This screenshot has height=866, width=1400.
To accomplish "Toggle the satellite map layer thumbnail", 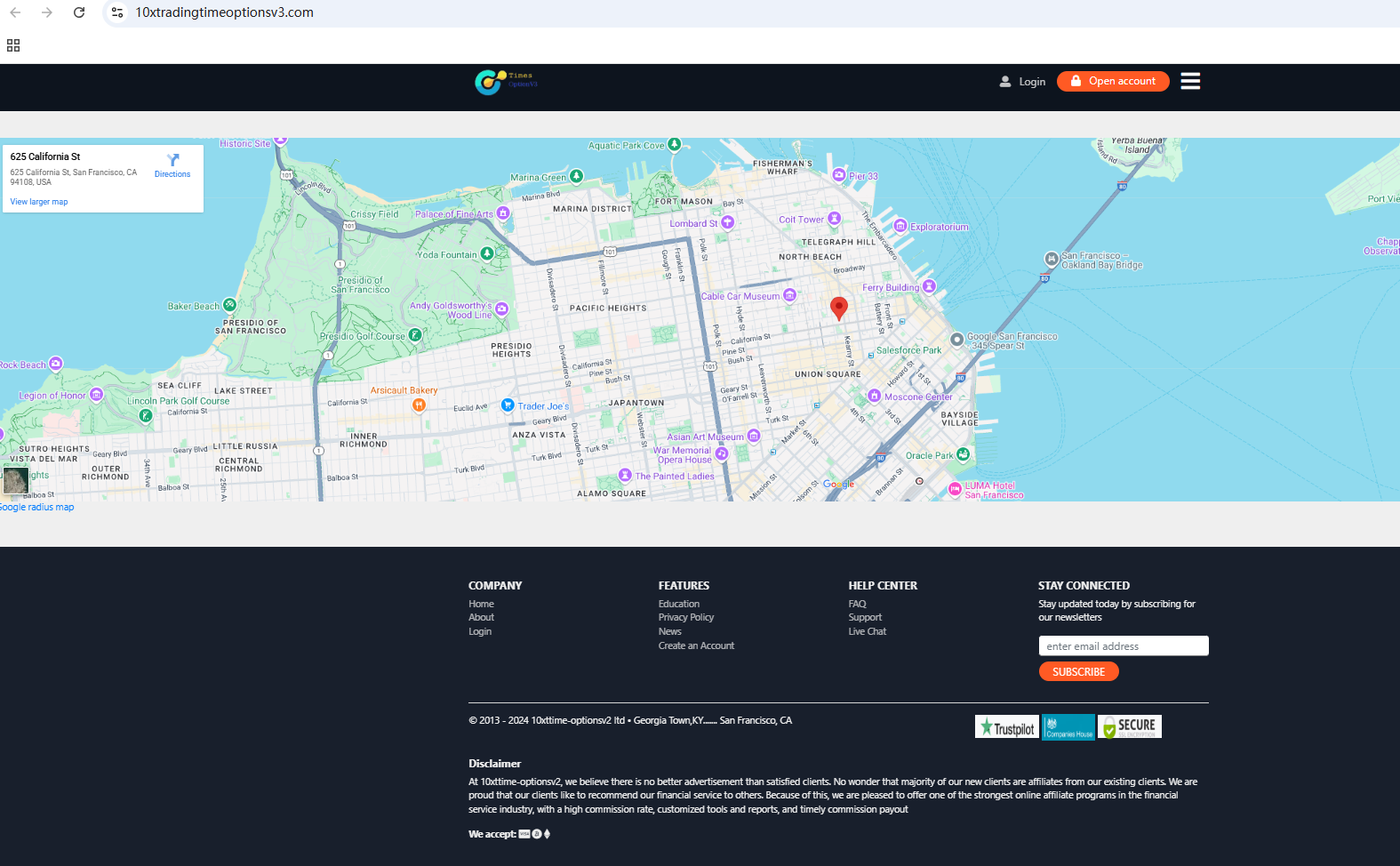I will pyautogui.click(x=16, y=480).
